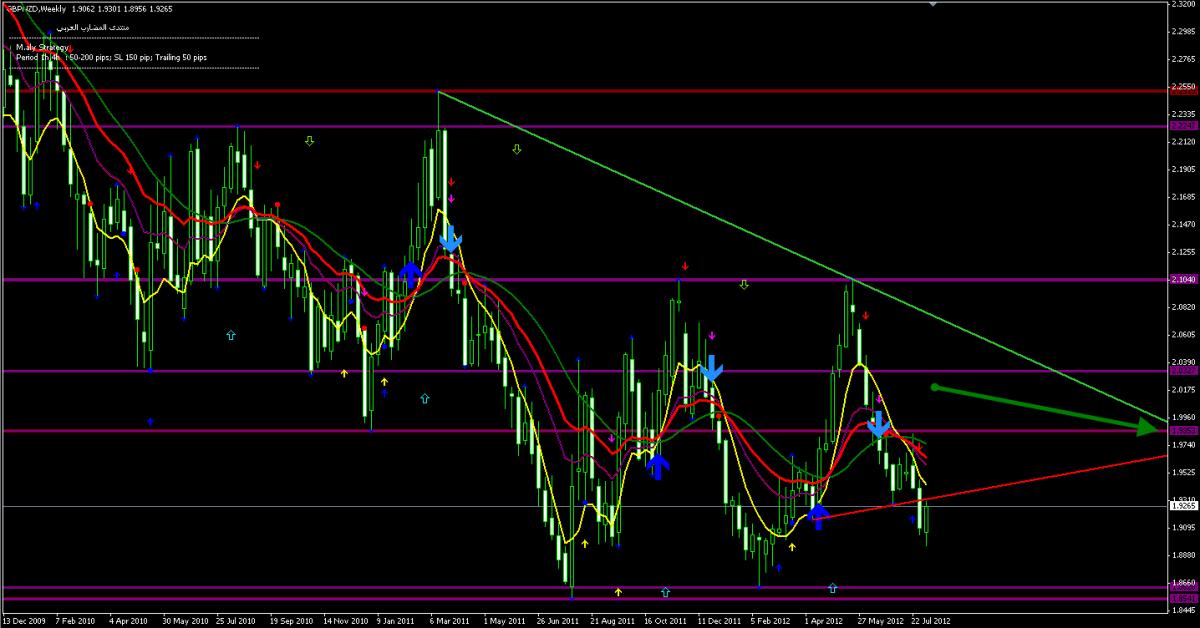Click the 1.8445 price axis label
This screenshot has height=628, width=1200.
(1184, 610)
